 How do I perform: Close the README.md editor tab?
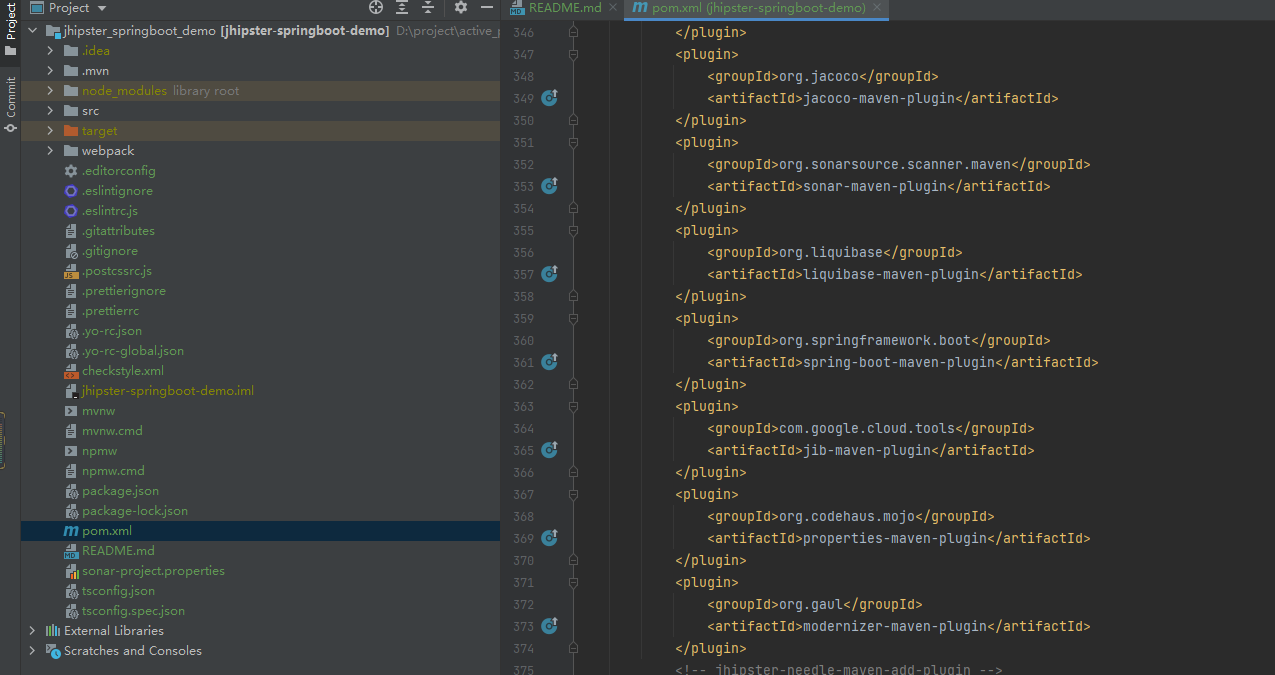click(x=613, y=8)
